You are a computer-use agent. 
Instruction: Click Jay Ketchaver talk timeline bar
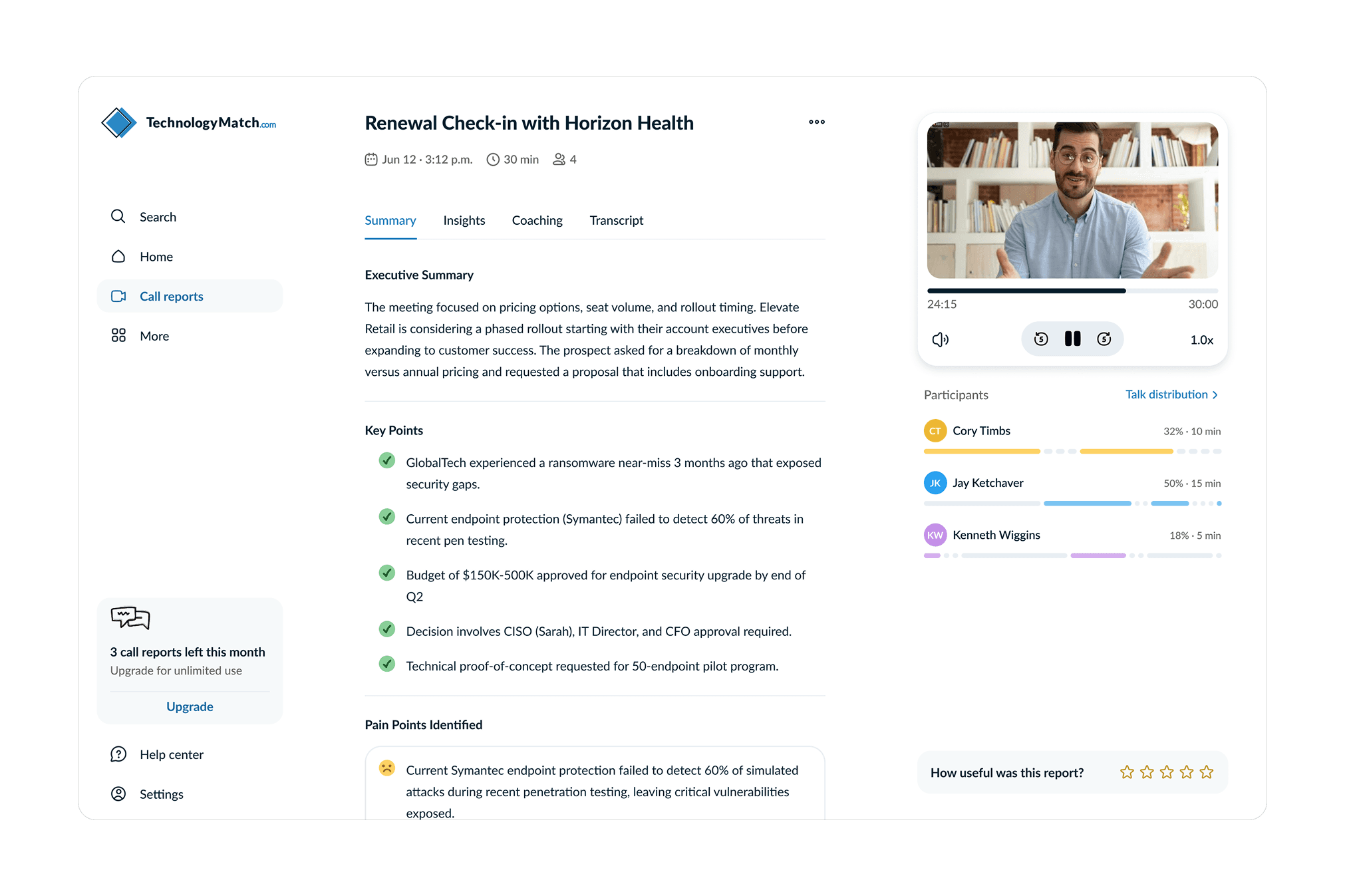[x=1072, y=504]
